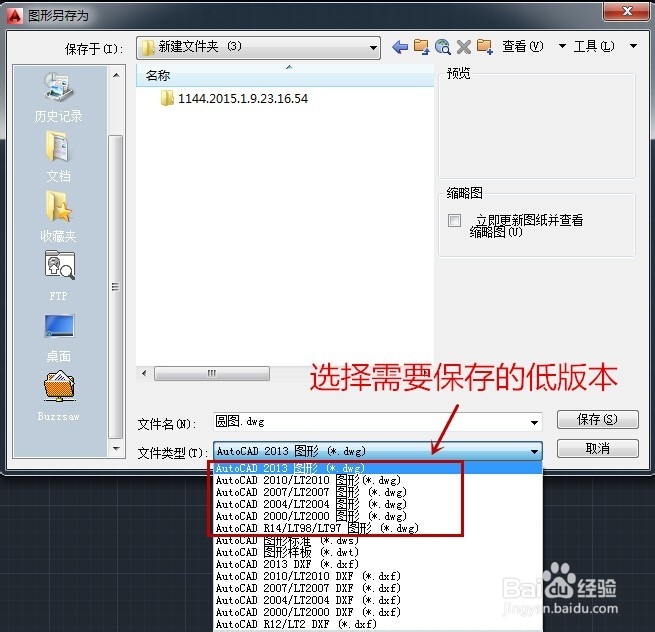Open 桌面 in places sidebar
The image size is (655, 632).
click(x=58, y=338)
